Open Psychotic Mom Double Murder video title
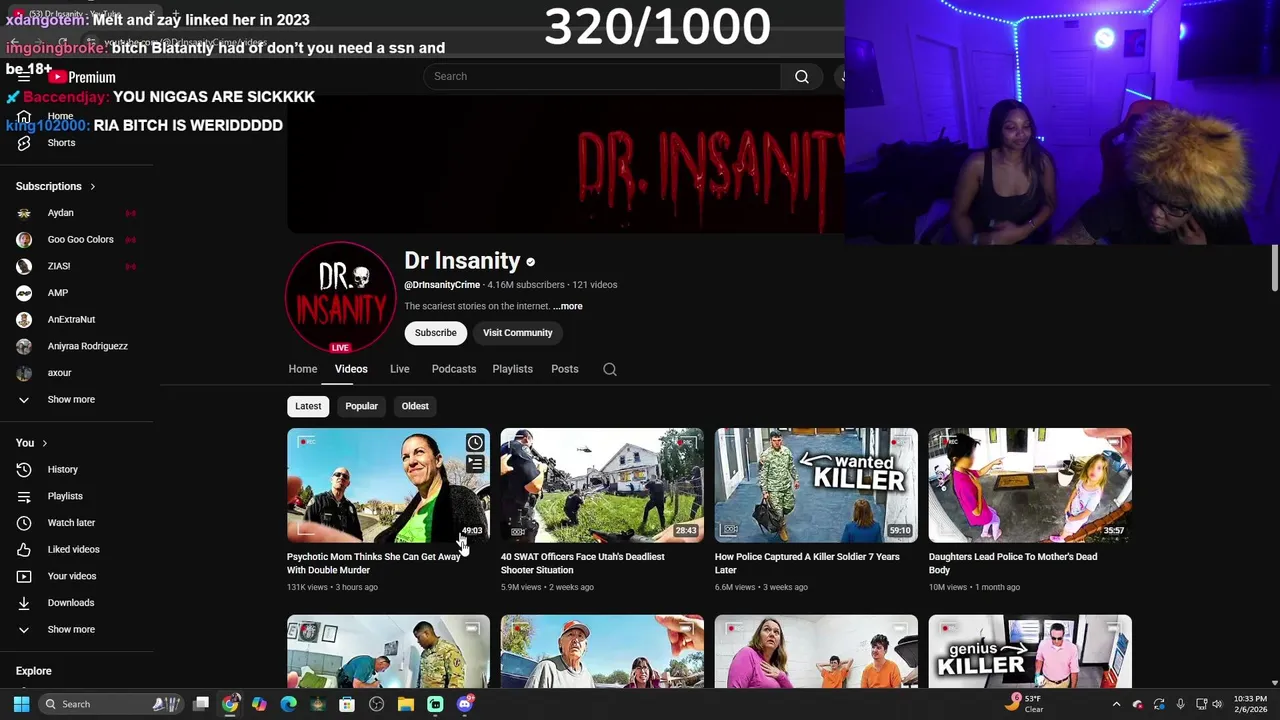1280x720 pixels. coord(374,563)
